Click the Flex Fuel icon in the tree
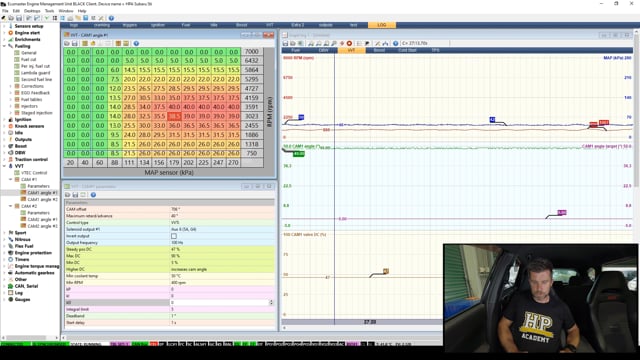The image size is (640, 360). click(x=11, y=246)
